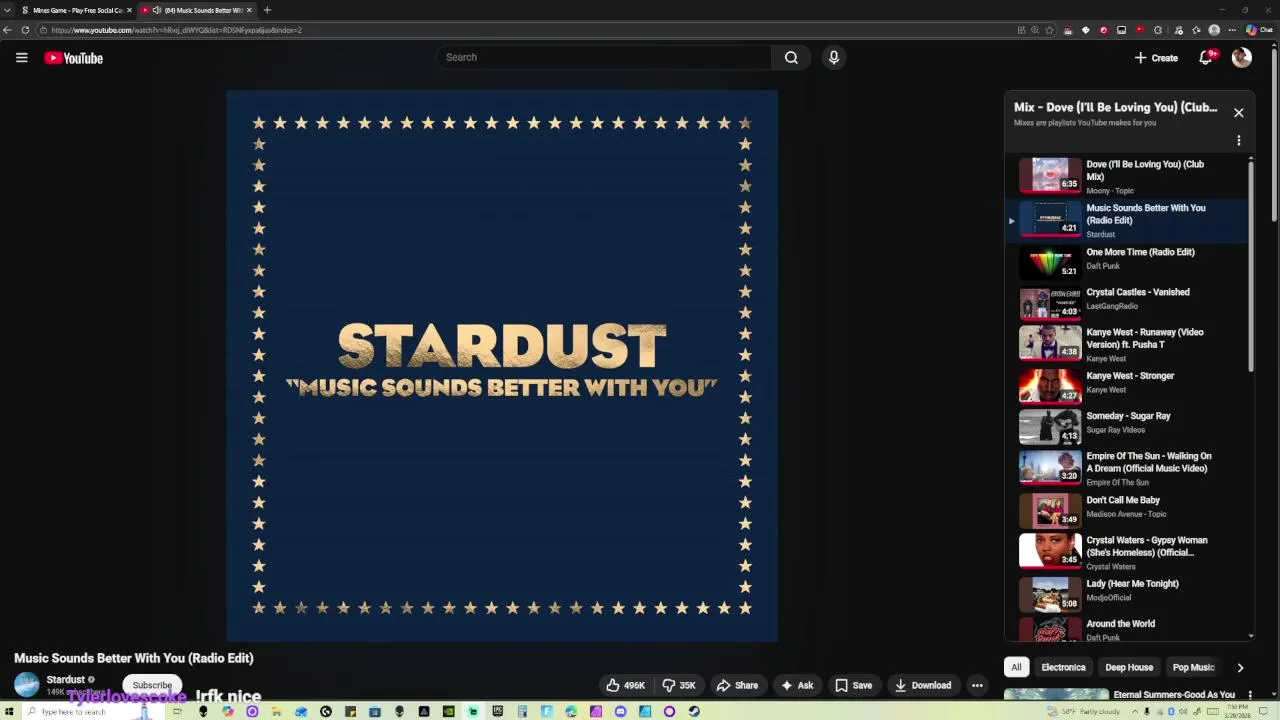Open the browser tab list dropdown
Screen dimensions: 1280x720
coord(7,10)
